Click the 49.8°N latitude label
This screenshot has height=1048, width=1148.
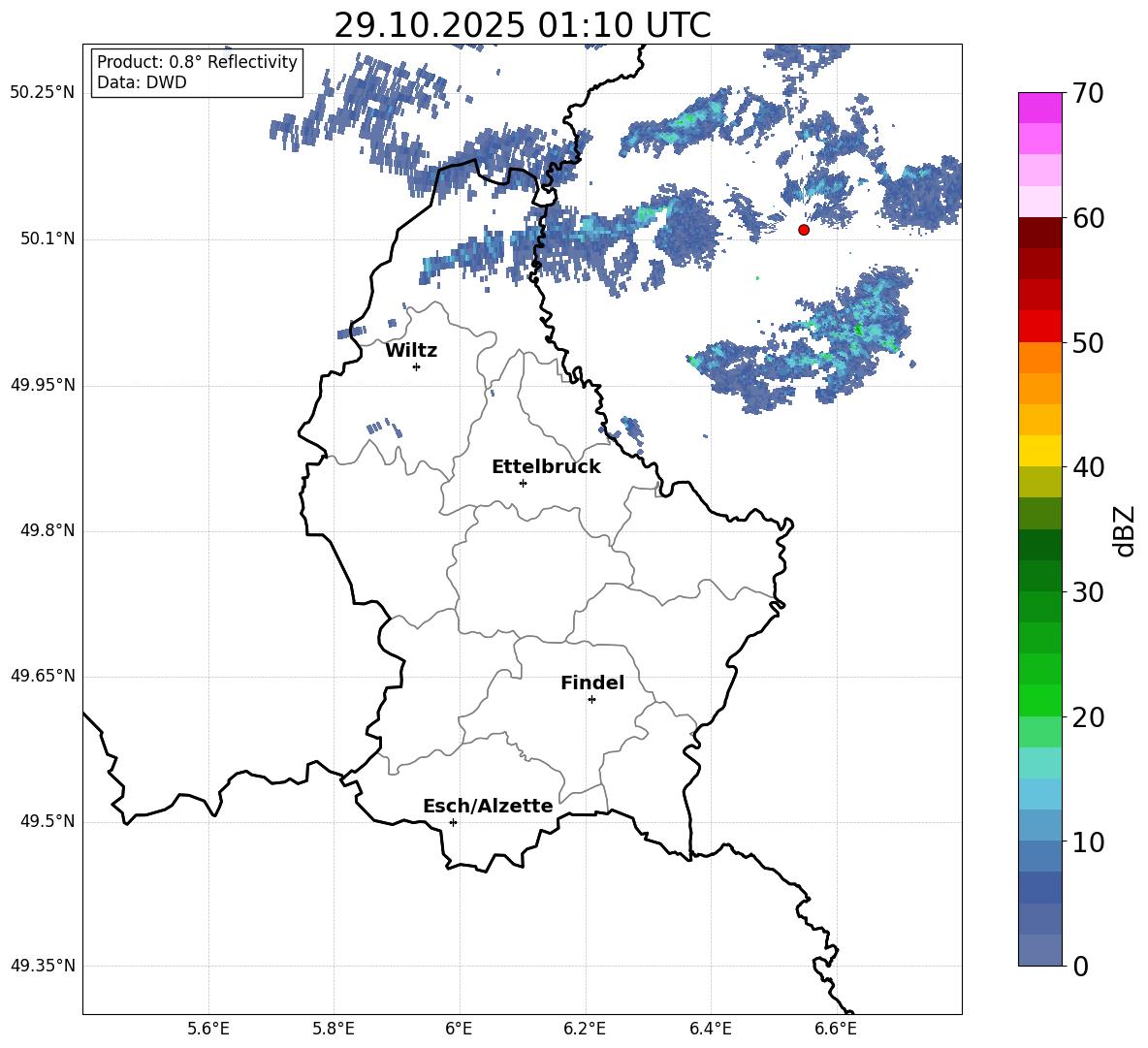tap(48, 530)
